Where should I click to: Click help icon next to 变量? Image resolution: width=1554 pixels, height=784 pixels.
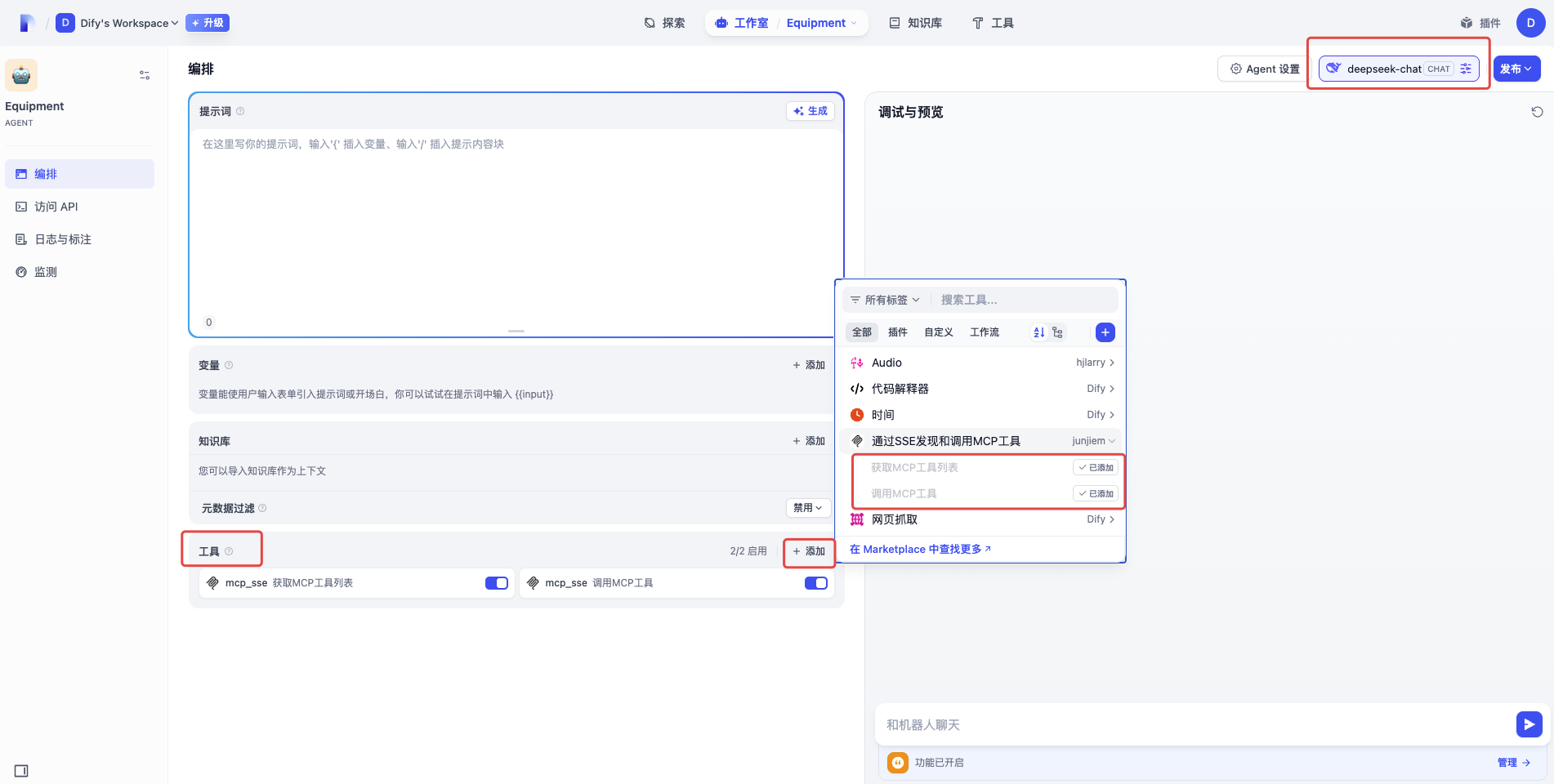click(x=229, y=365)
